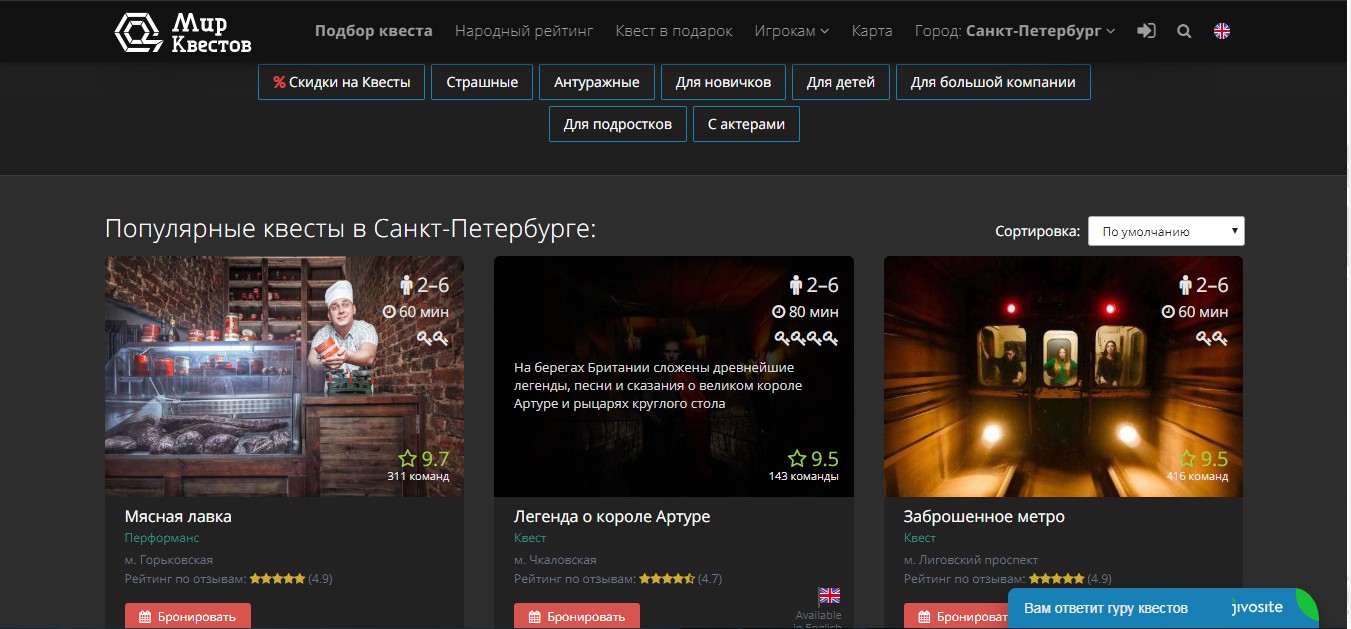The height and width of the screenshot is (629, 1351).
Task: Click 311 команд count
Action: click(x=418, y=477)
